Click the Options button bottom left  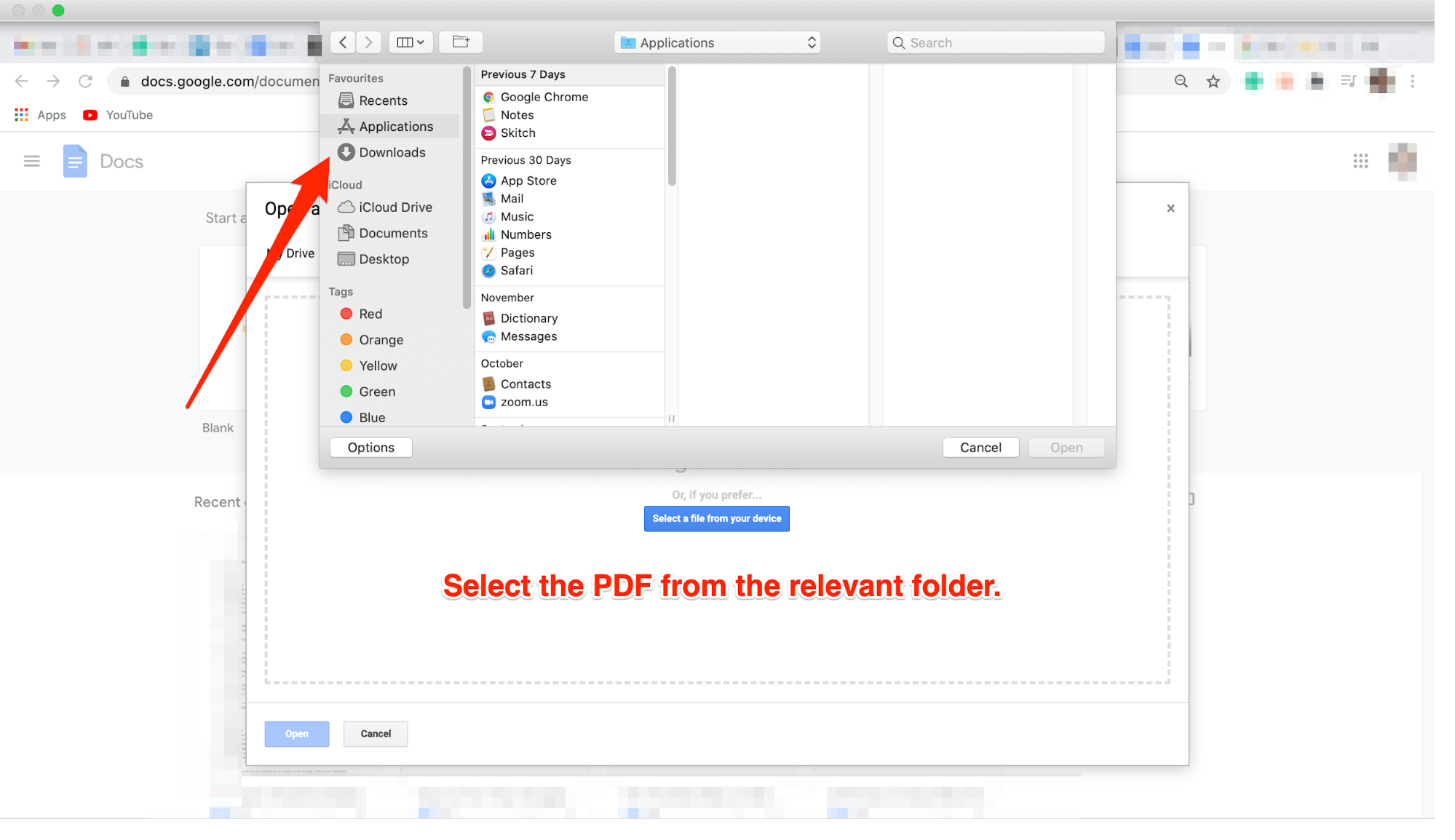pos(371,447)
